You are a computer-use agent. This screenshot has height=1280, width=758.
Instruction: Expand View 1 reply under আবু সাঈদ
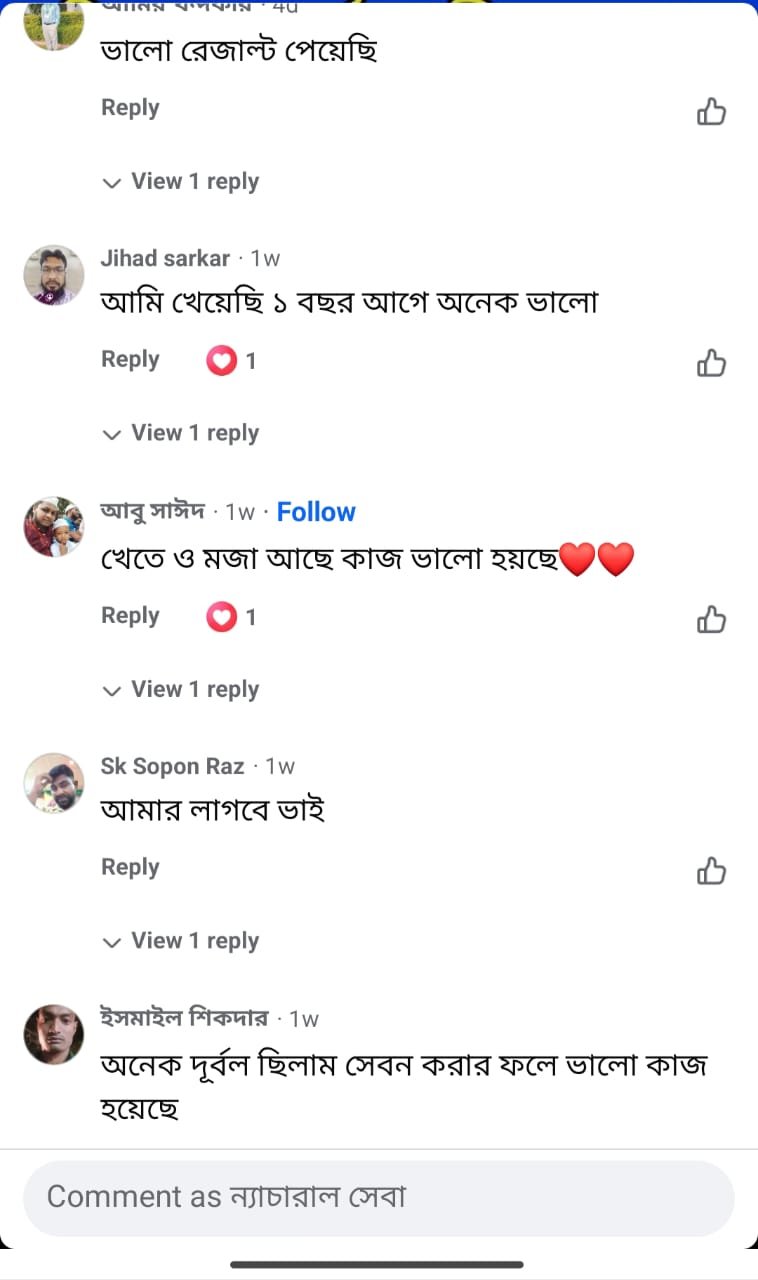194,690
